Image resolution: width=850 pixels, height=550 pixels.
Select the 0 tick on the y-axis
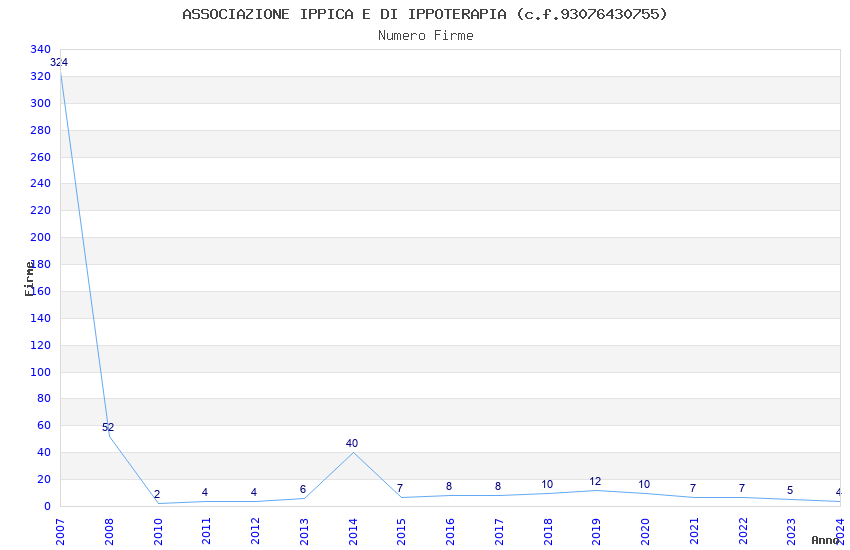click(47, 506)
